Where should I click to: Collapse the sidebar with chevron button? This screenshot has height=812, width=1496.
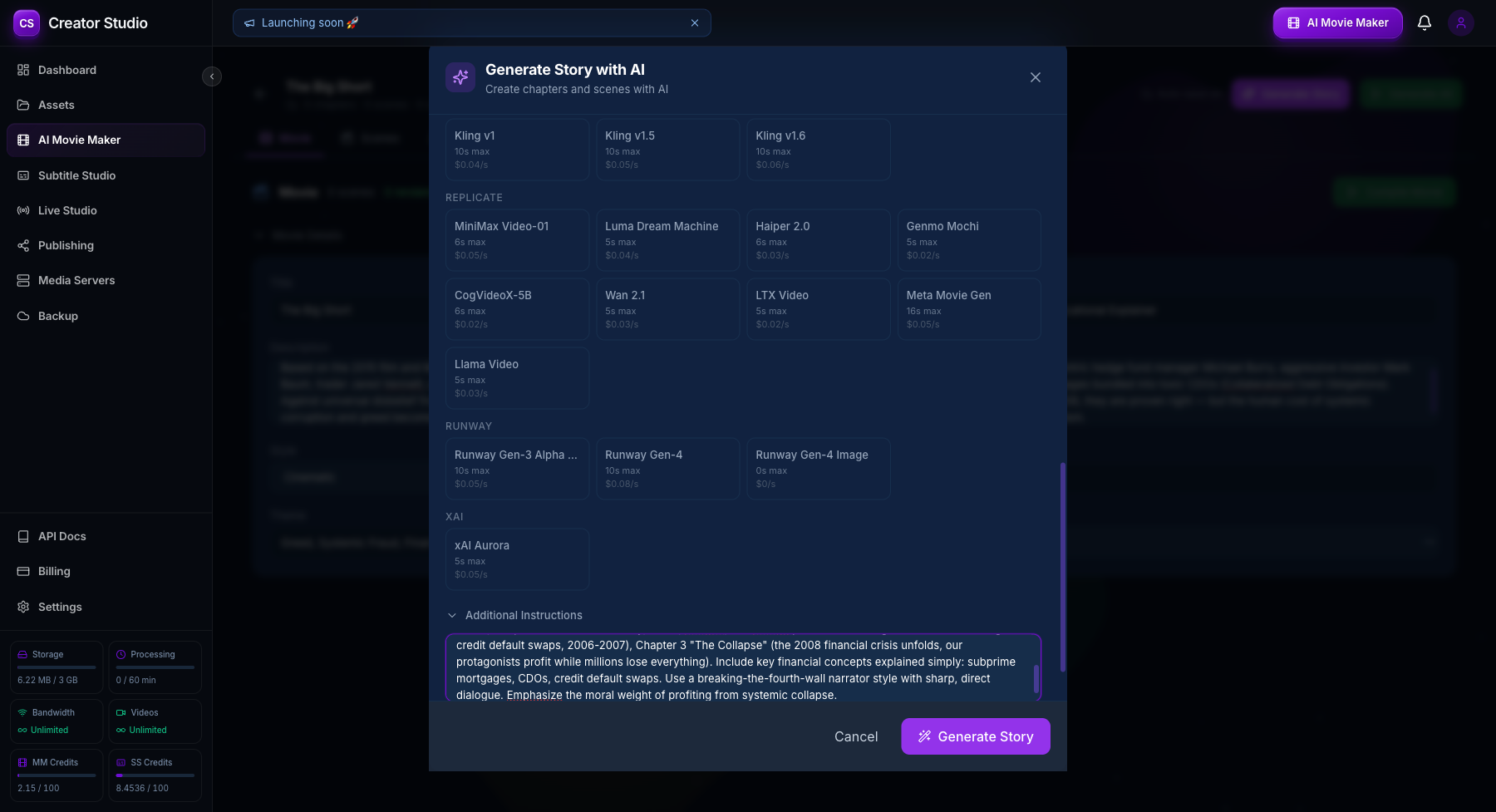click(x=212, y=76)
